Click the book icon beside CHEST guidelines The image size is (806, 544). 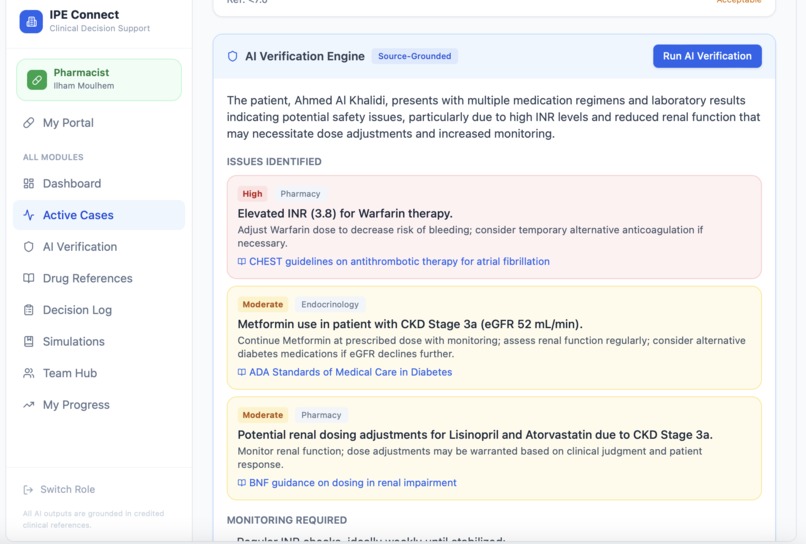[x=242, y=261]
